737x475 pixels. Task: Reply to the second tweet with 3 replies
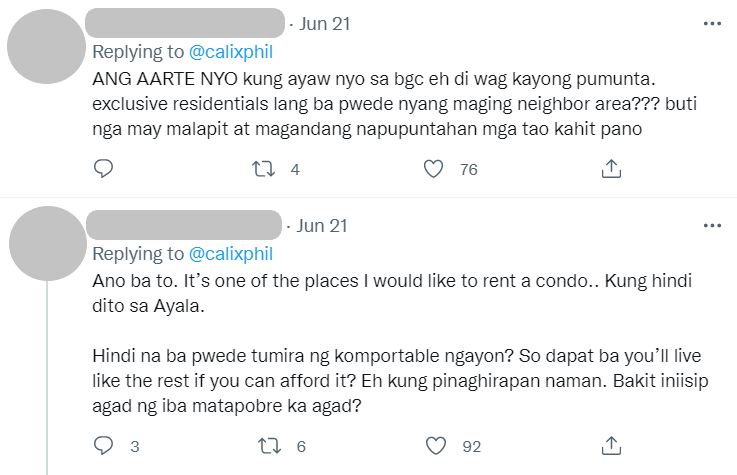103,445
